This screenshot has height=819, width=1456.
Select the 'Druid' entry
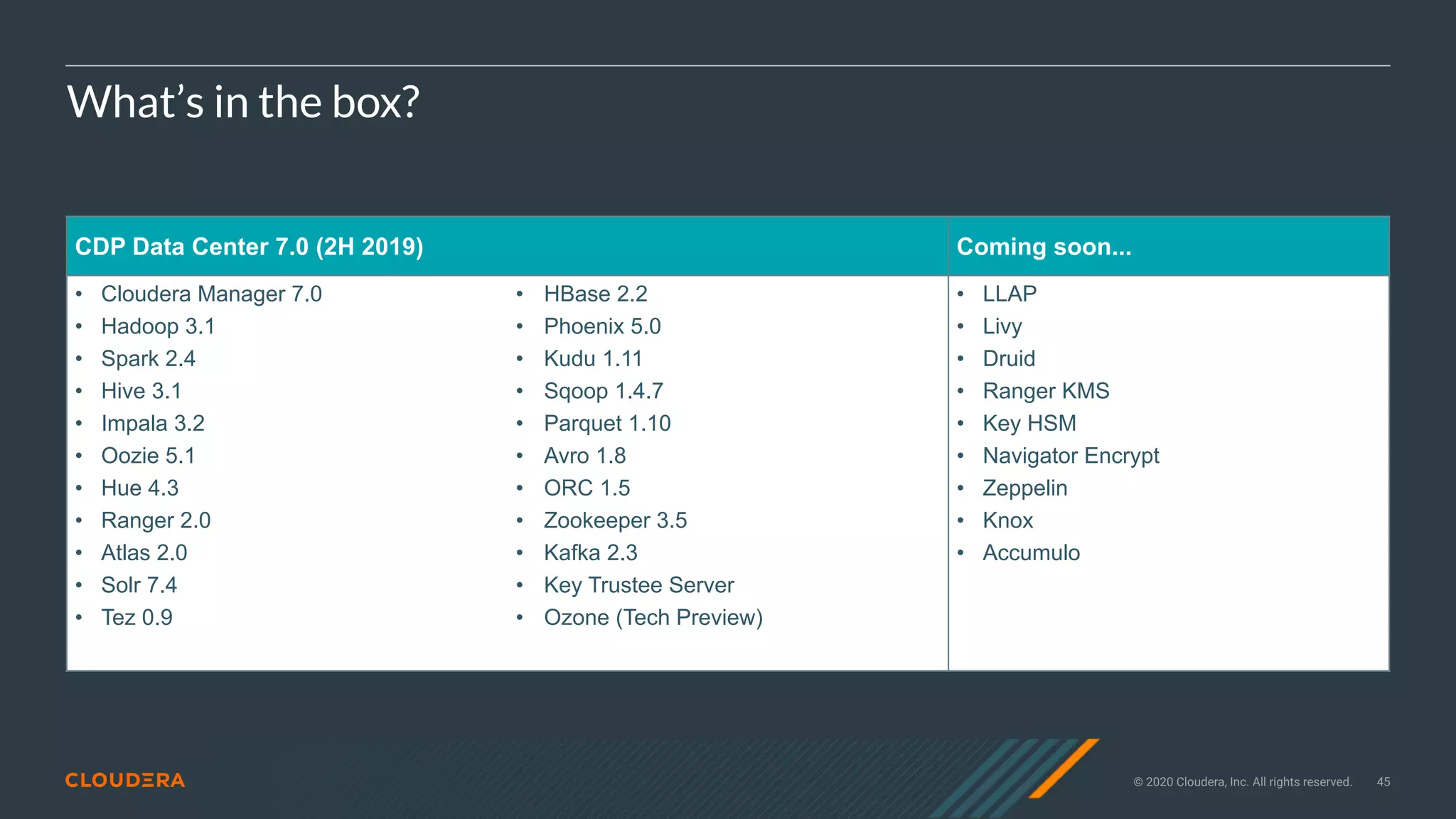[x=1009, y=358]
